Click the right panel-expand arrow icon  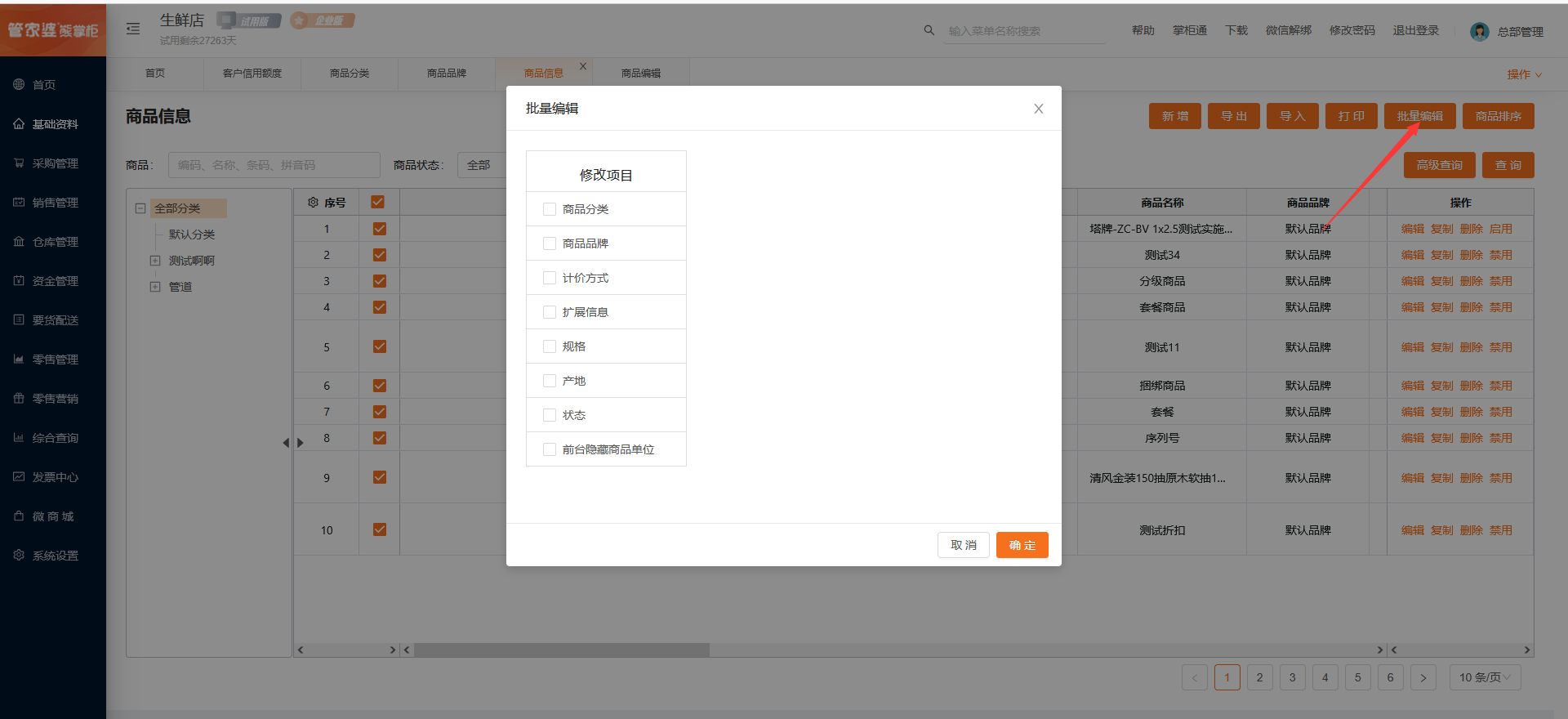click(x=301, y=443)
